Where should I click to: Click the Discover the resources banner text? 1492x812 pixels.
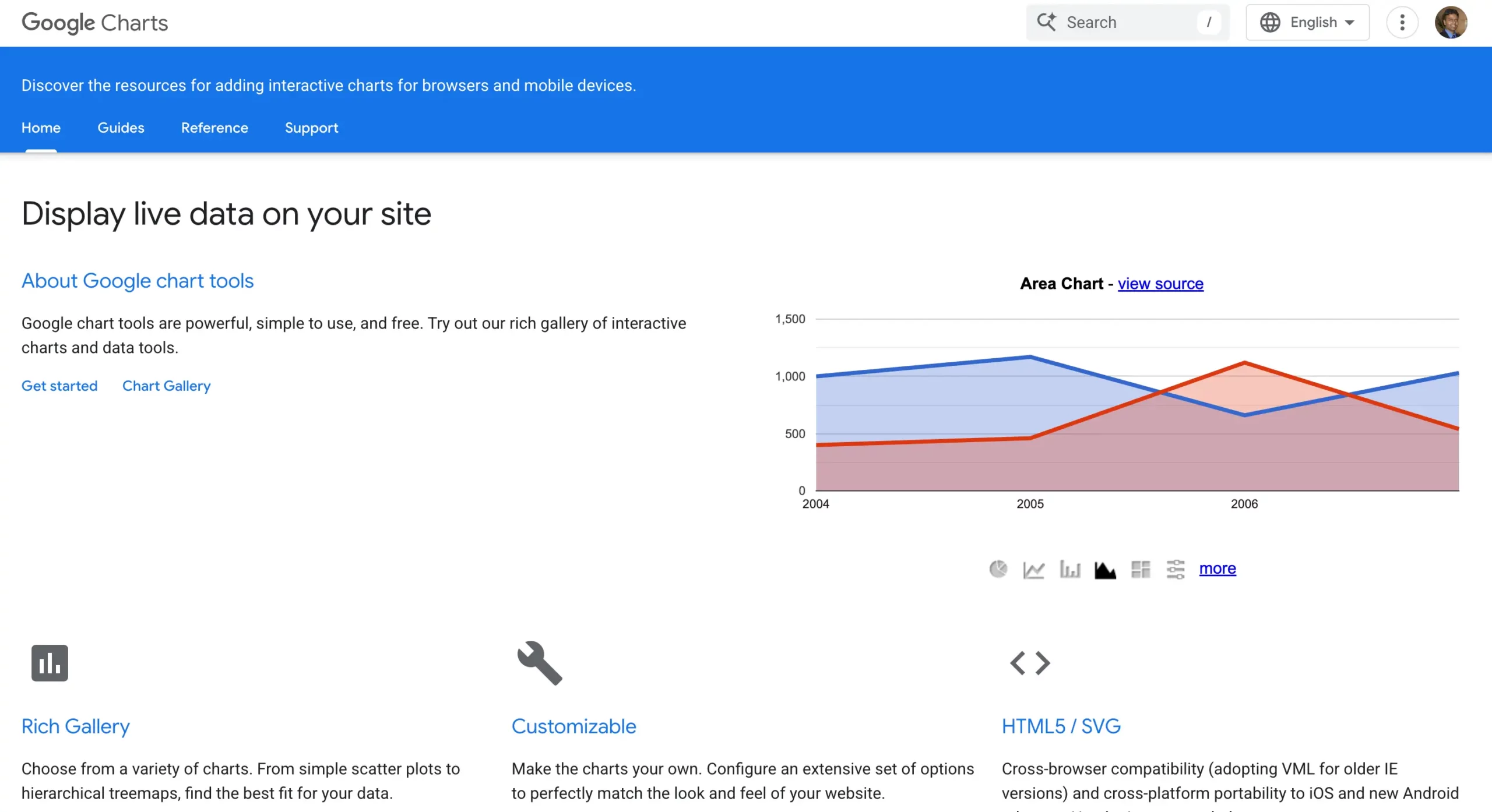click(329, 86)
